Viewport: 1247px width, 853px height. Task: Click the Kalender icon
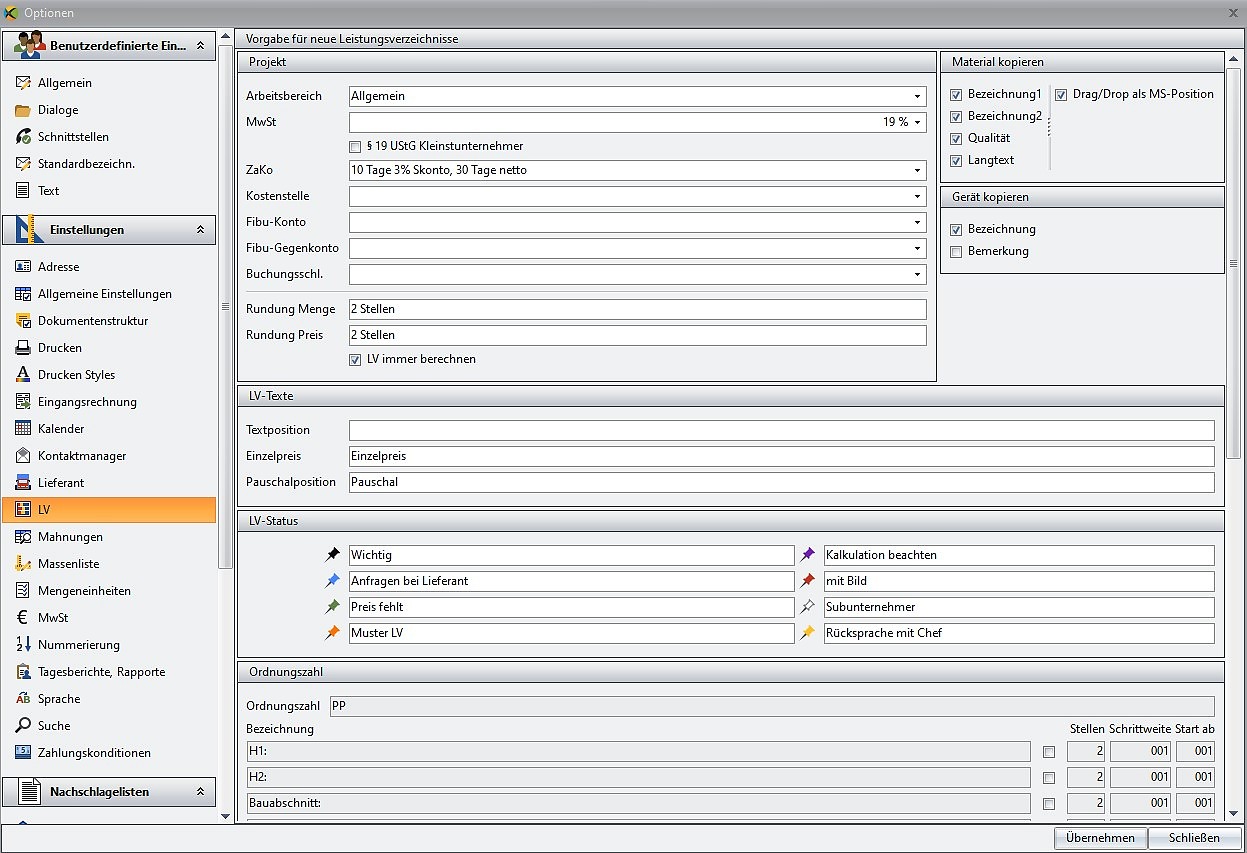pos(23,429)
